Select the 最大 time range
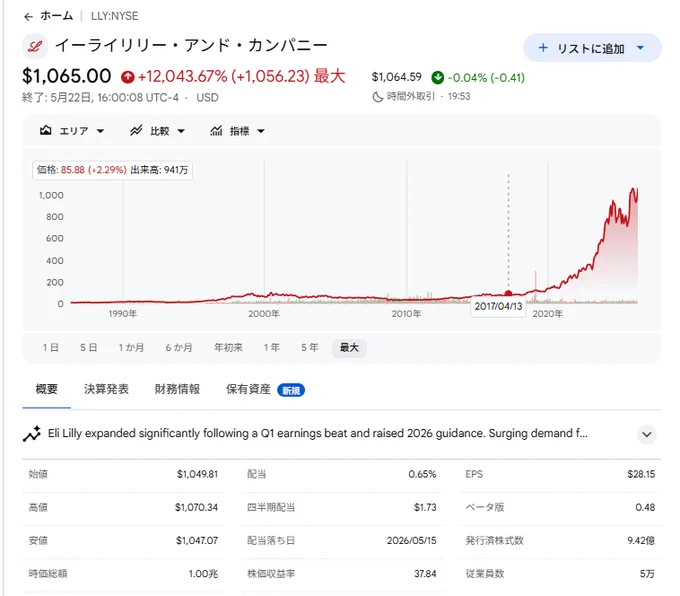 [x=349, y=347]
